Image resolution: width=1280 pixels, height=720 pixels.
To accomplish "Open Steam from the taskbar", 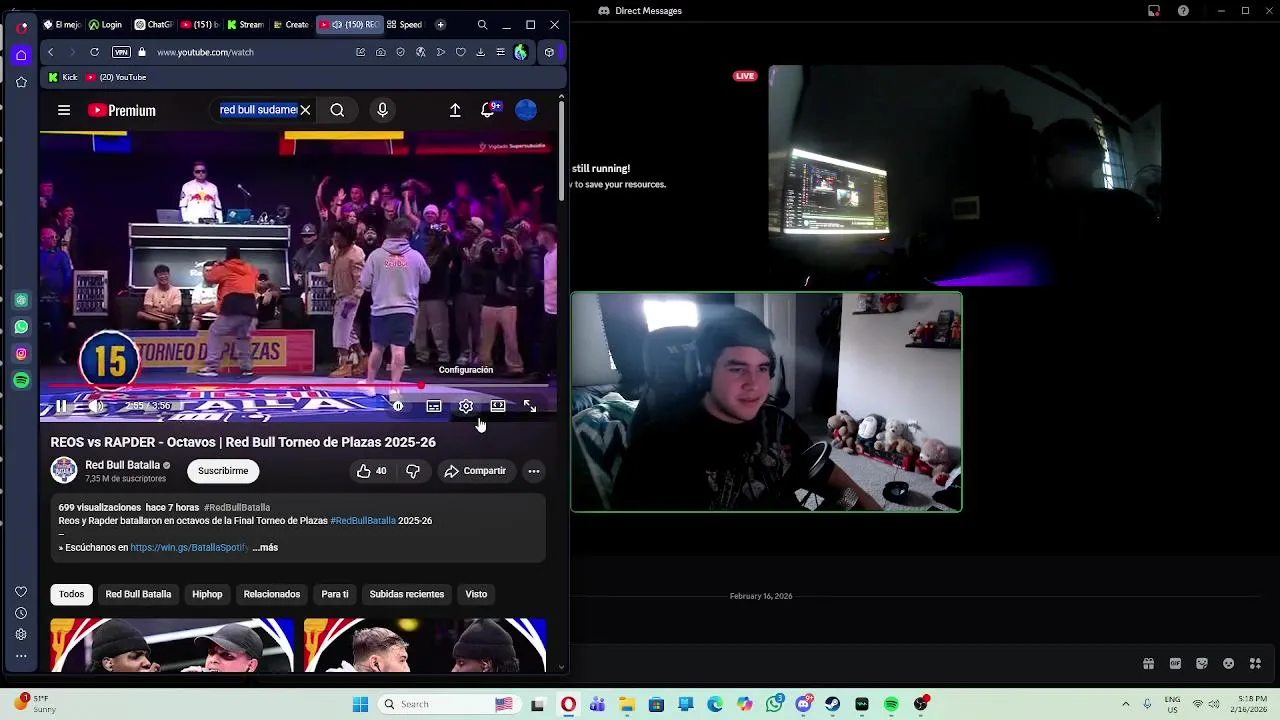I will tap(832, 704).
